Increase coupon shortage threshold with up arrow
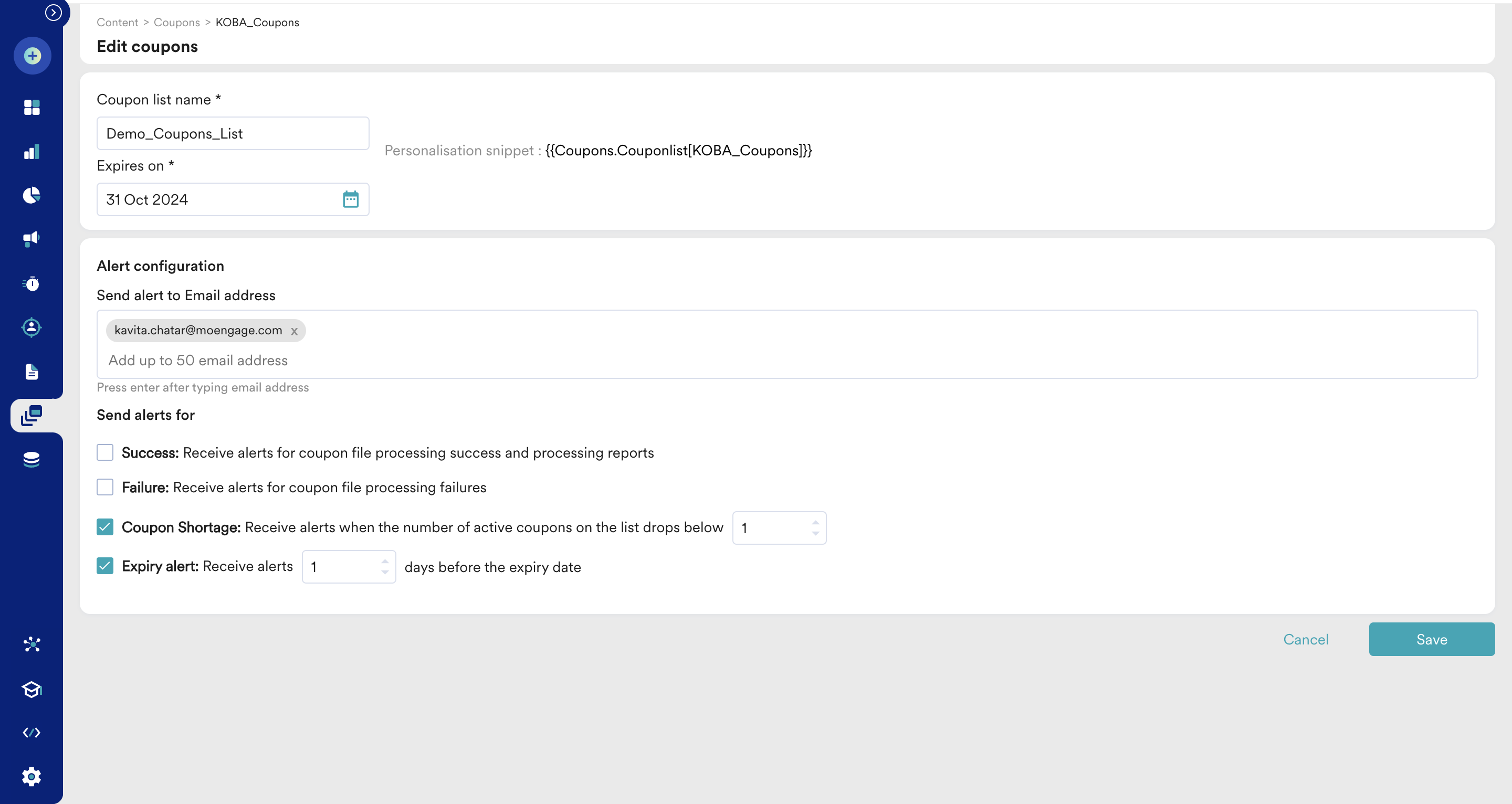Image resolution: width=1512 pixels, height=804 pixels. pyautogui.click(x=815, y=522)
